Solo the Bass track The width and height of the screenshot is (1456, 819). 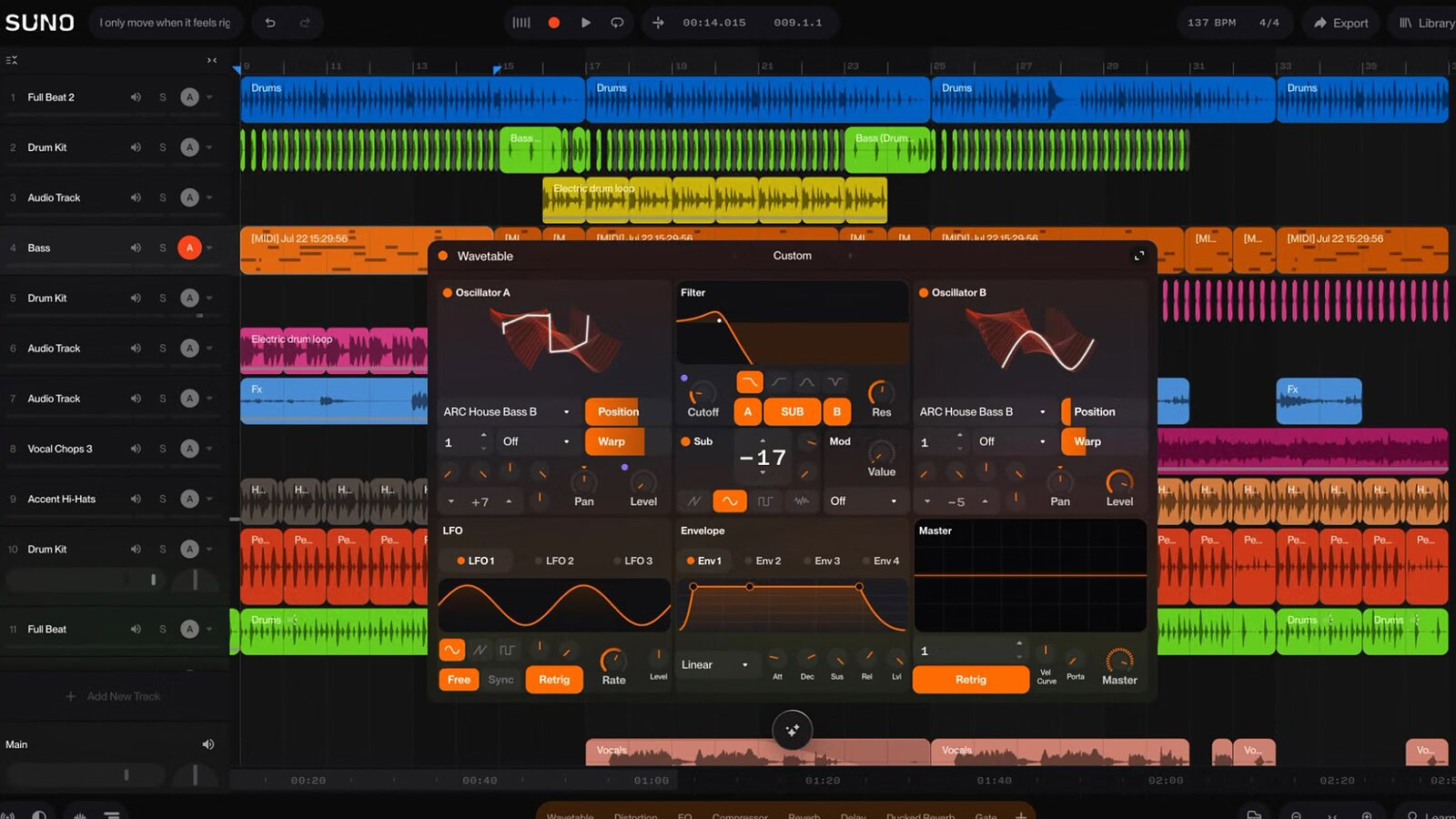[163, 248]
